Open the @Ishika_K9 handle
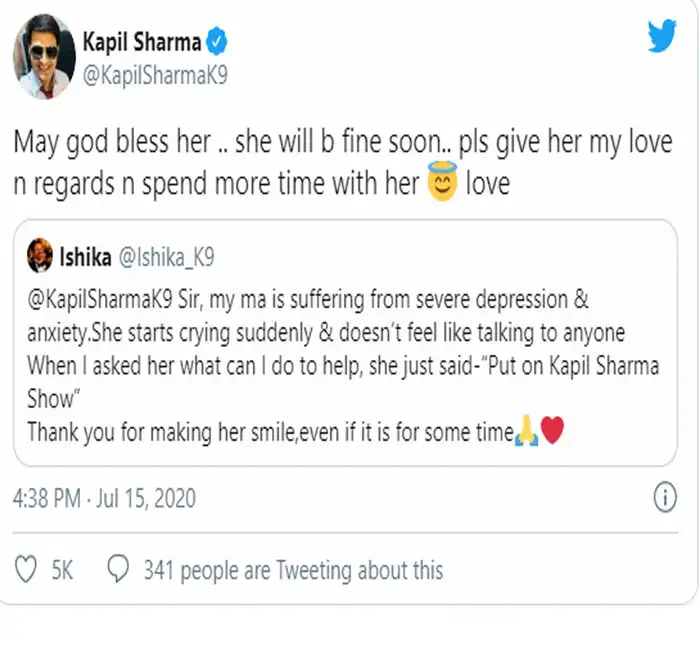This screenshot has width=700, height=662. 168,258
